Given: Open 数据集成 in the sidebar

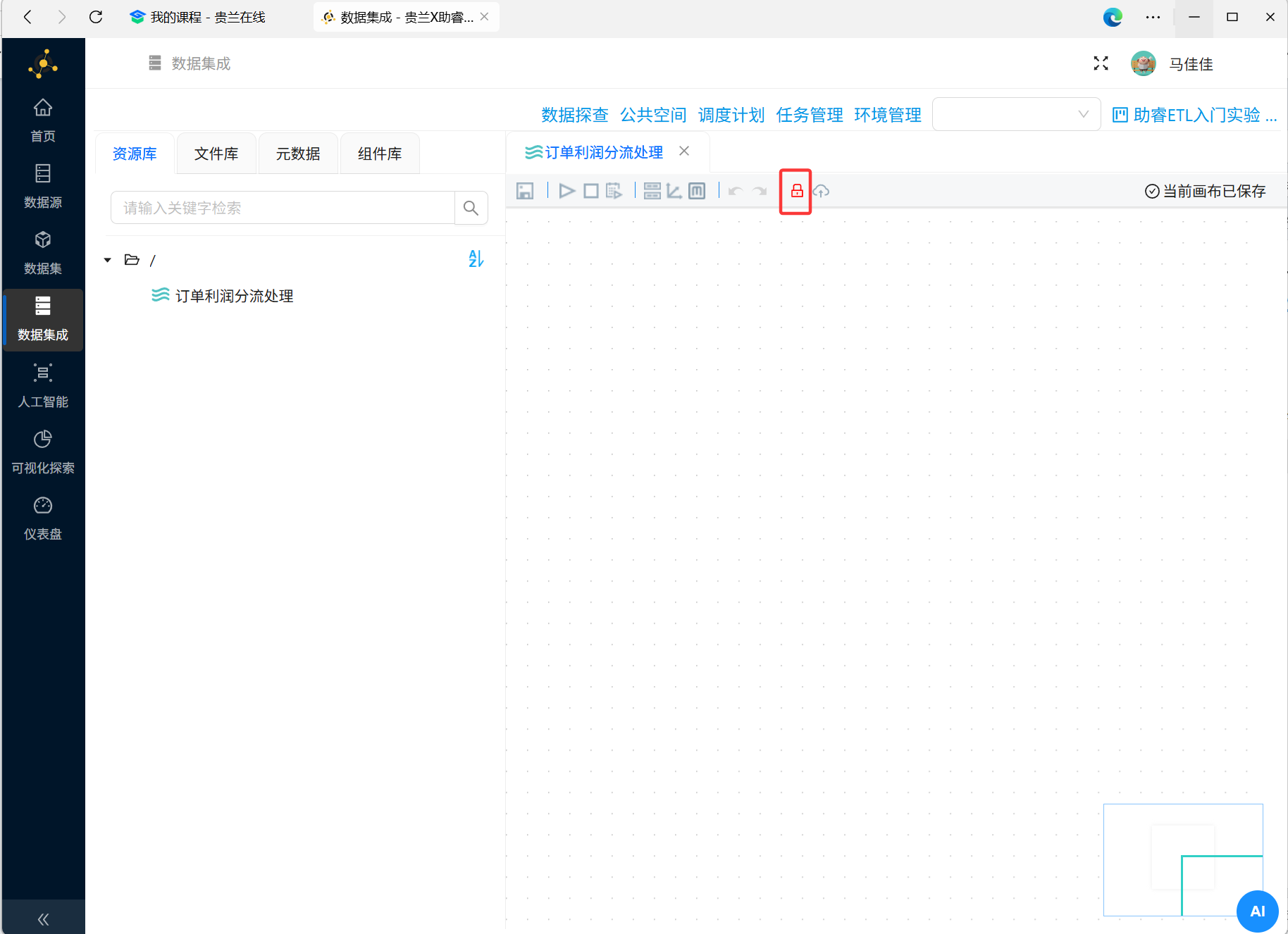Looking at the screenshot, I should tap(43, 320).
